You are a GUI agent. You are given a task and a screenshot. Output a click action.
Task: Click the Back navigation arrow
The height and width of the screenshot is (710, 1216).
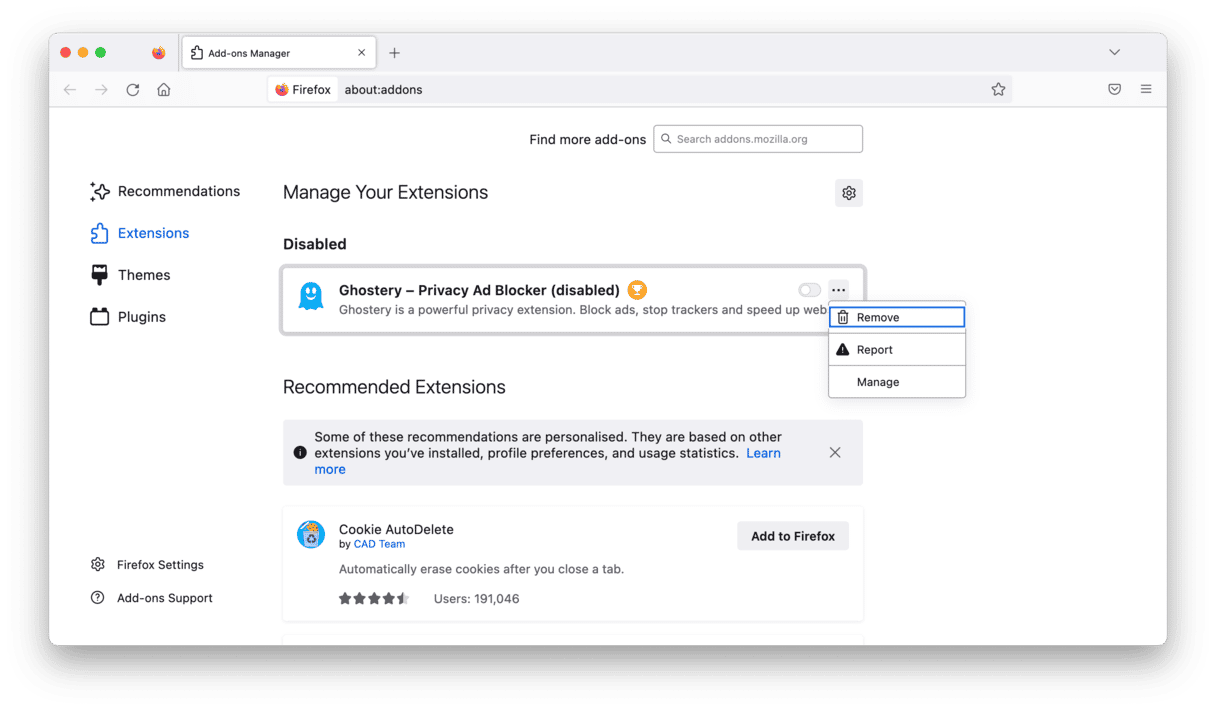(x=70, y=90)
